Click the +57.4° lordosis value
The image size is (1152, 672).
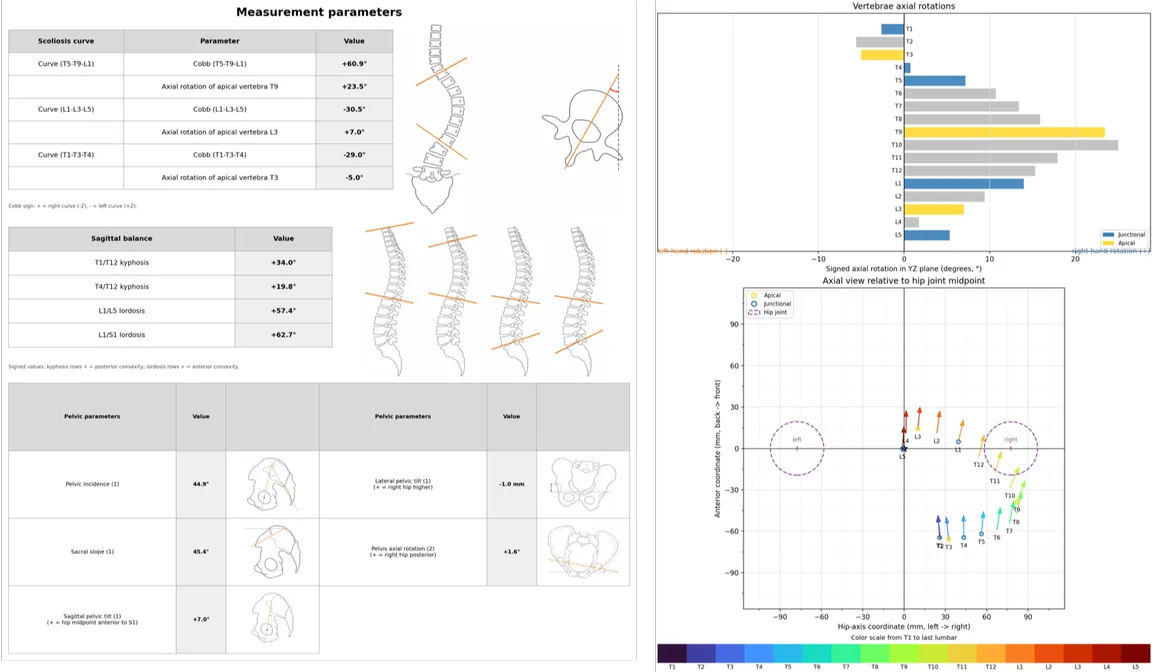[x=284, y=311]
